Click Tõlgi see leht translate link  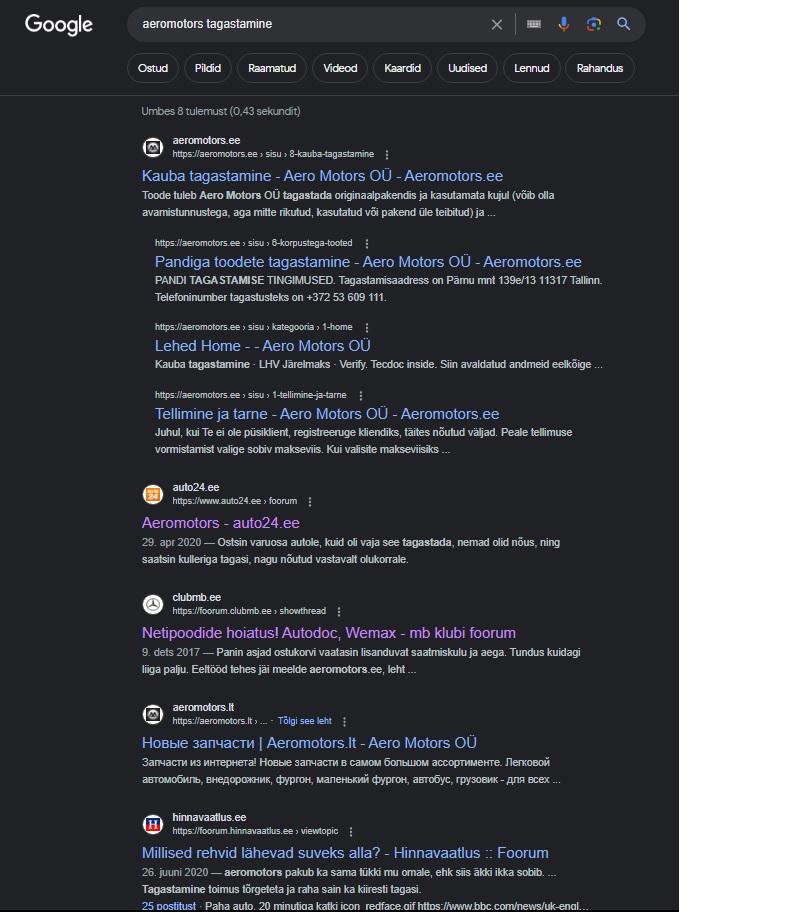point(304,721)
